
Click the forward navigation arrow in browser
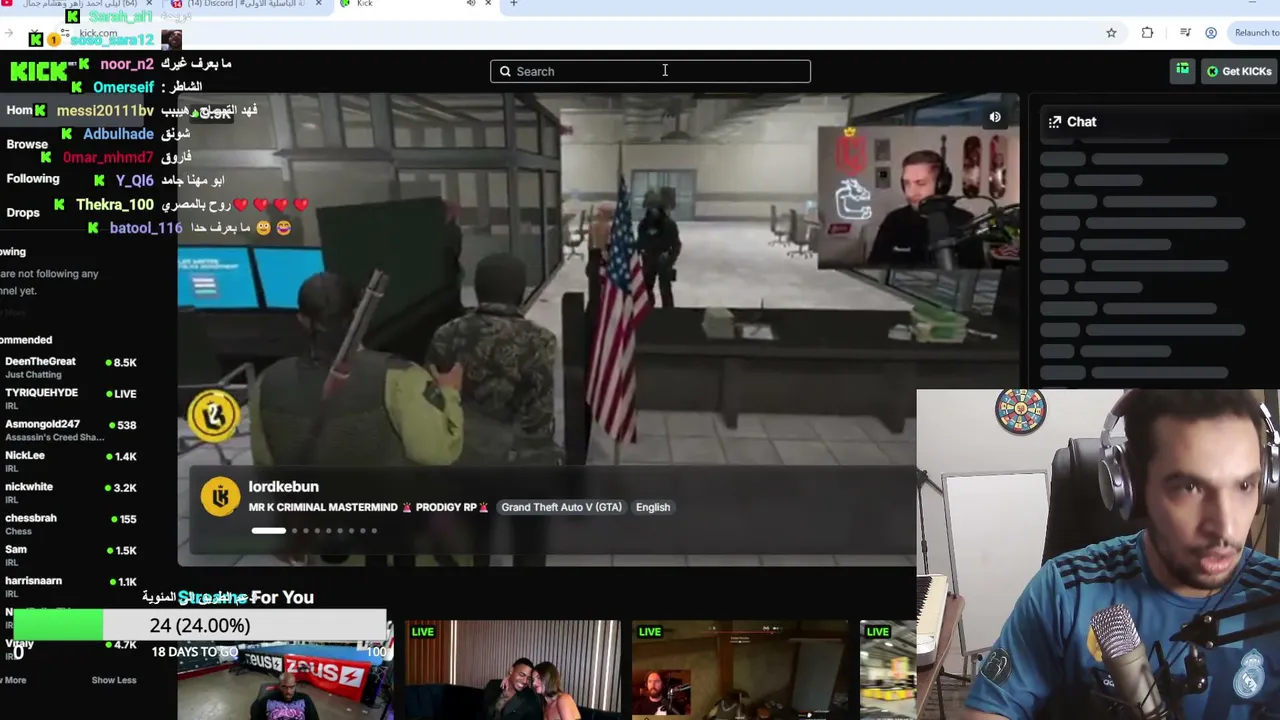[8, 33]
